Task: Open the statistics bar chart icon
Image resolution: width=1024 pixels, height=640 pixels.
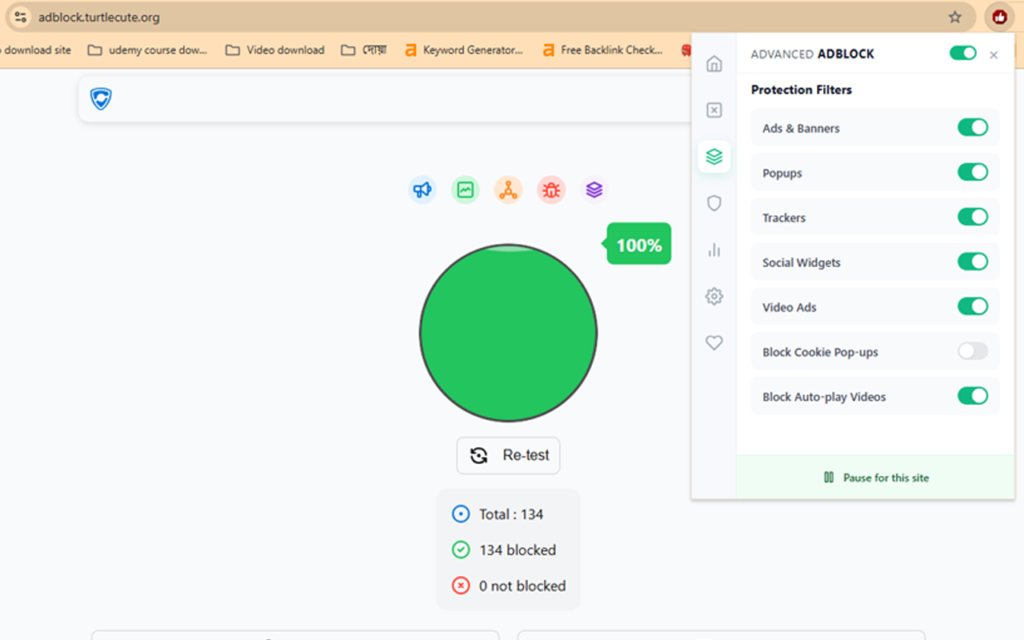Action: [x=714, y=250]
